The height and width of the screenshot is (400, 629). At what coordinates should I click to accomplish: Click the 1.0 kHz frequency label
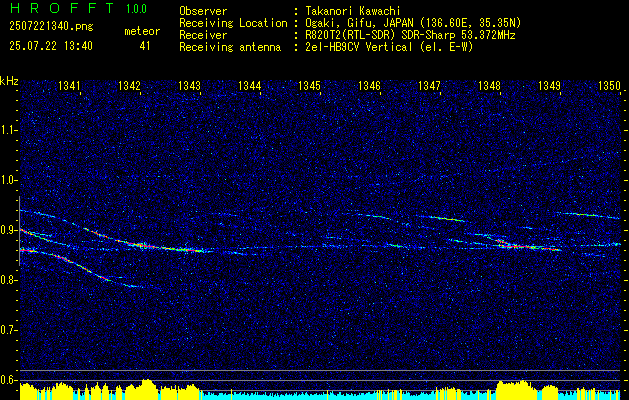(x=7, y=181)
